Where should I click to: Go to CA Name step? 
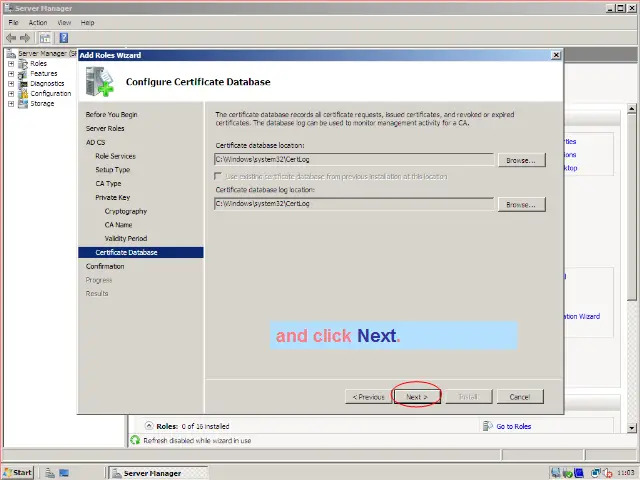point(118,225)
